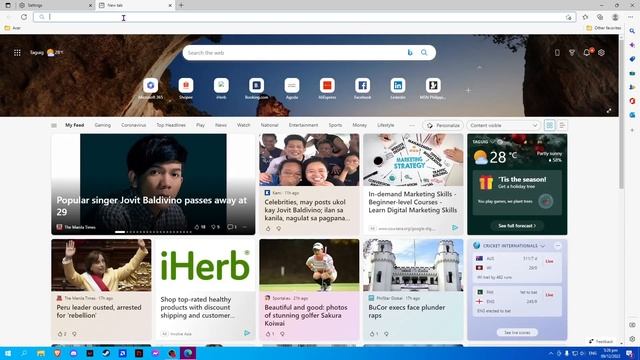Open the app launcher grid icon

tap(17, 53)
